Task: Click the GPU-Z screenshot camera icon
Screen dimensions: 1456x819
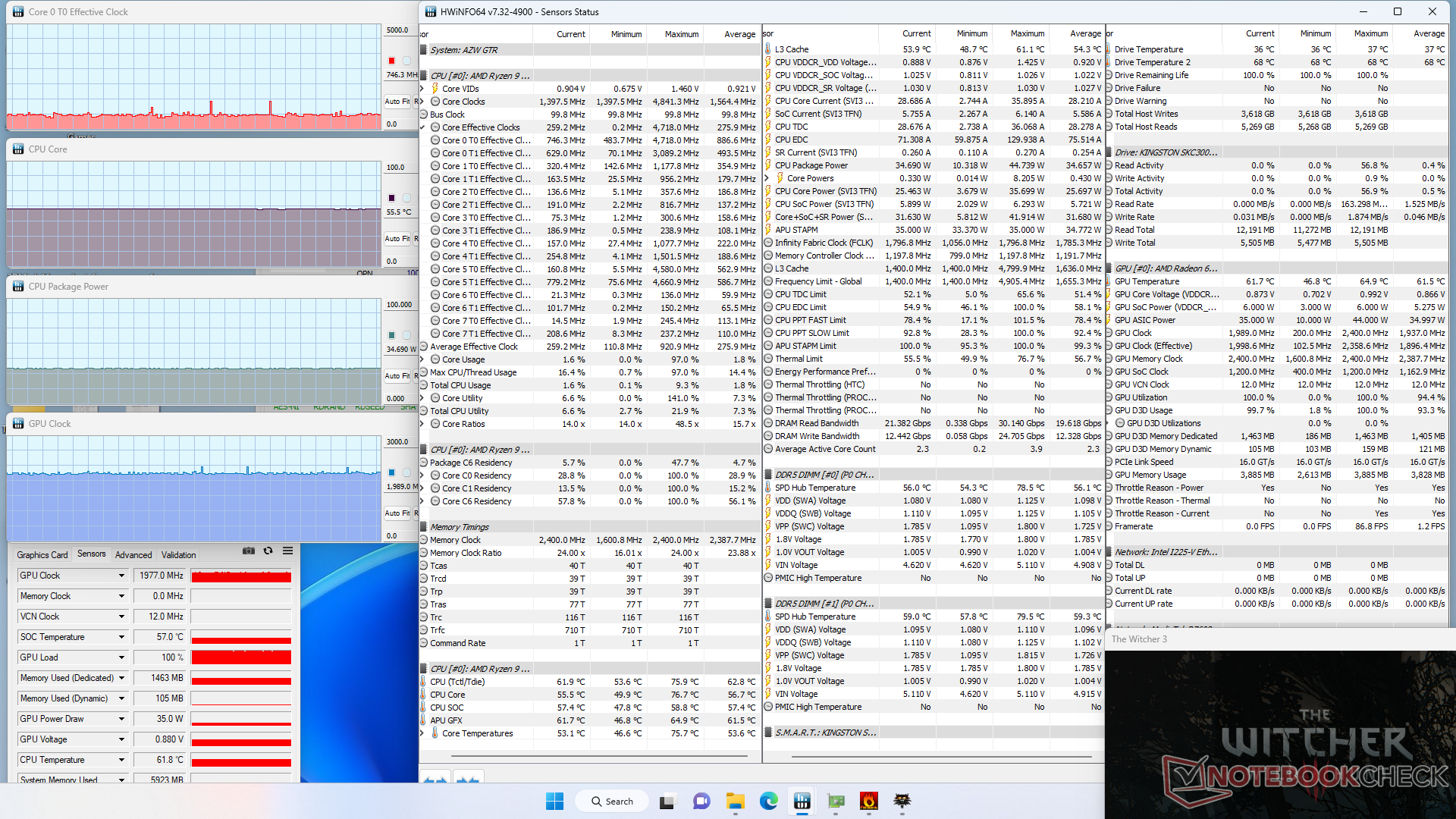Action: 249,551
